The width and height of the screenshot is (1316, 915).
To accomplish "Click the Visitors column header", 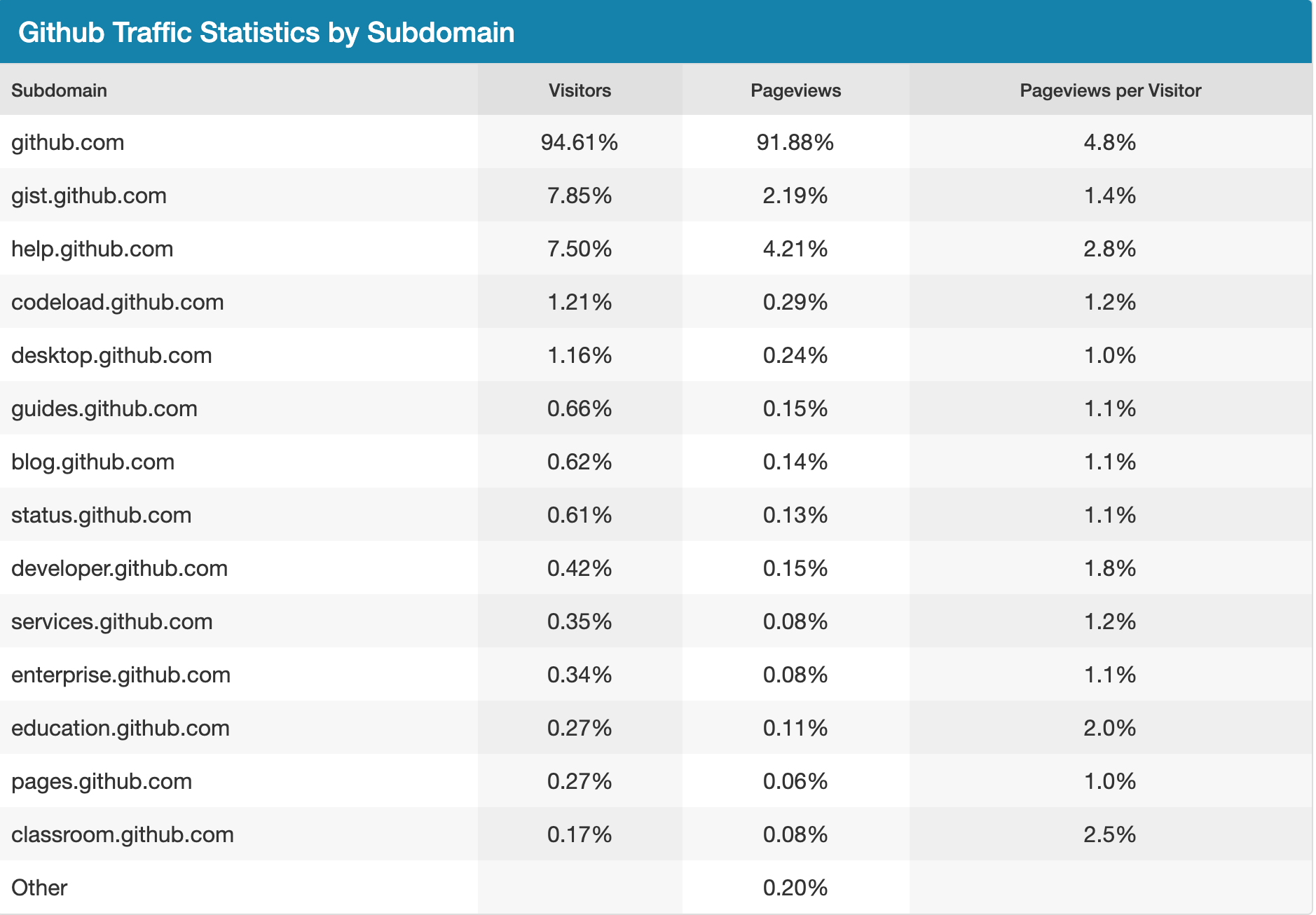I will (580, 90).
